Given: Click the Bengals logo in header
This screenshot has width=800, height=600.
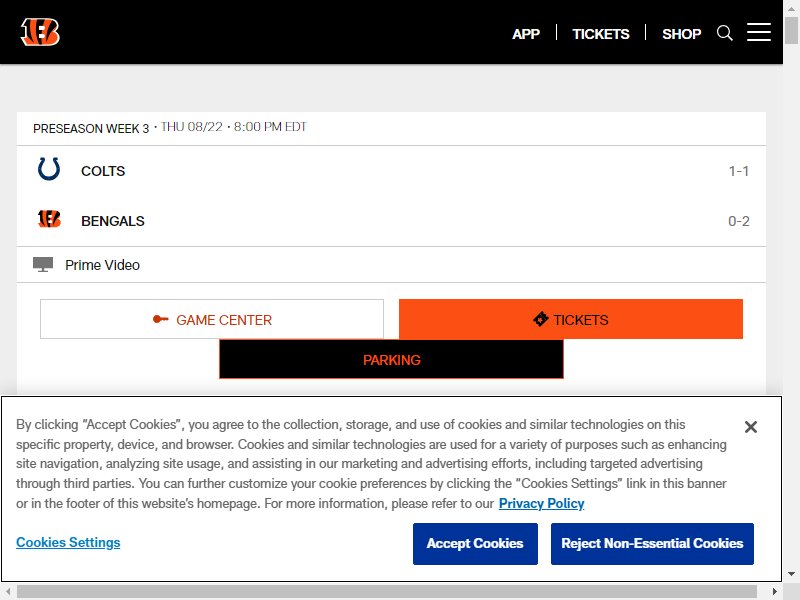Looking at the screenshot, I should [x=40, y=32].
